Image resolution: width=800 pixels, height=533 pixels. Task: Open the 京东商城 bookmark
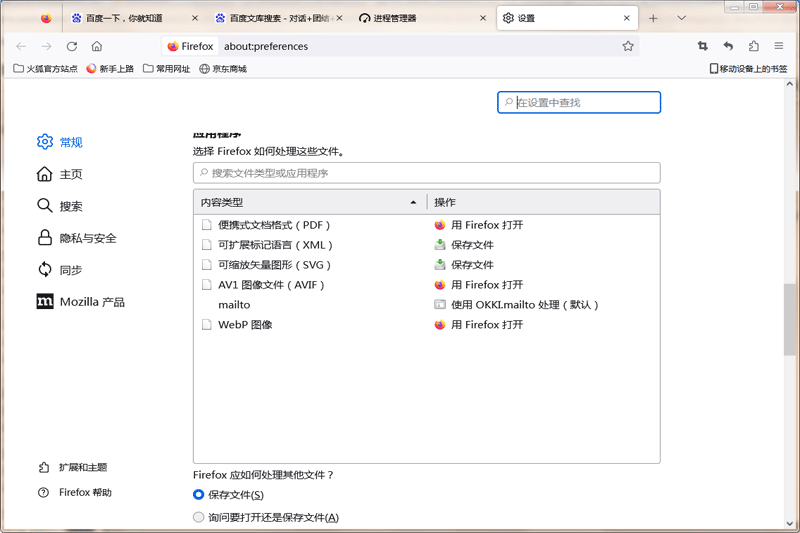pos(223,69)
